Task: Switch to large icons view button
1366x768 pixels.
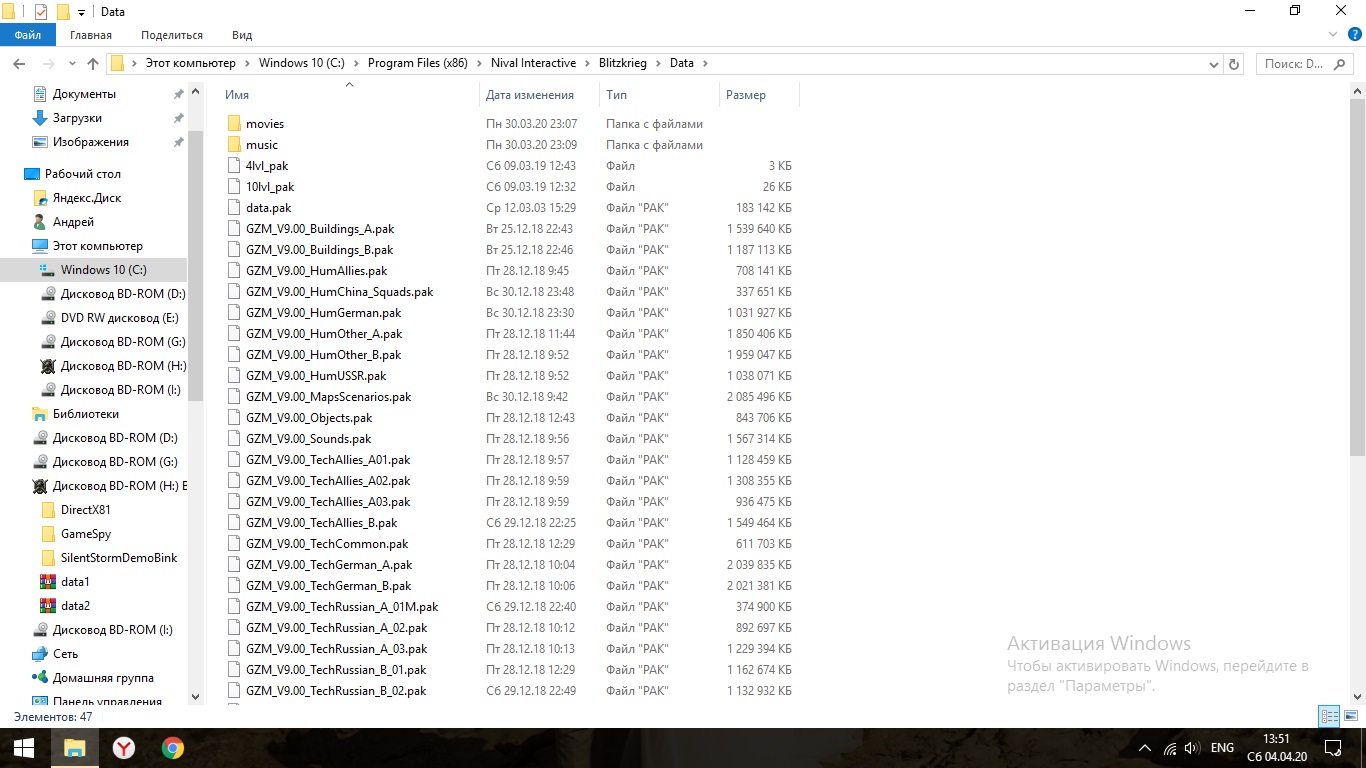Action: 1351,716
